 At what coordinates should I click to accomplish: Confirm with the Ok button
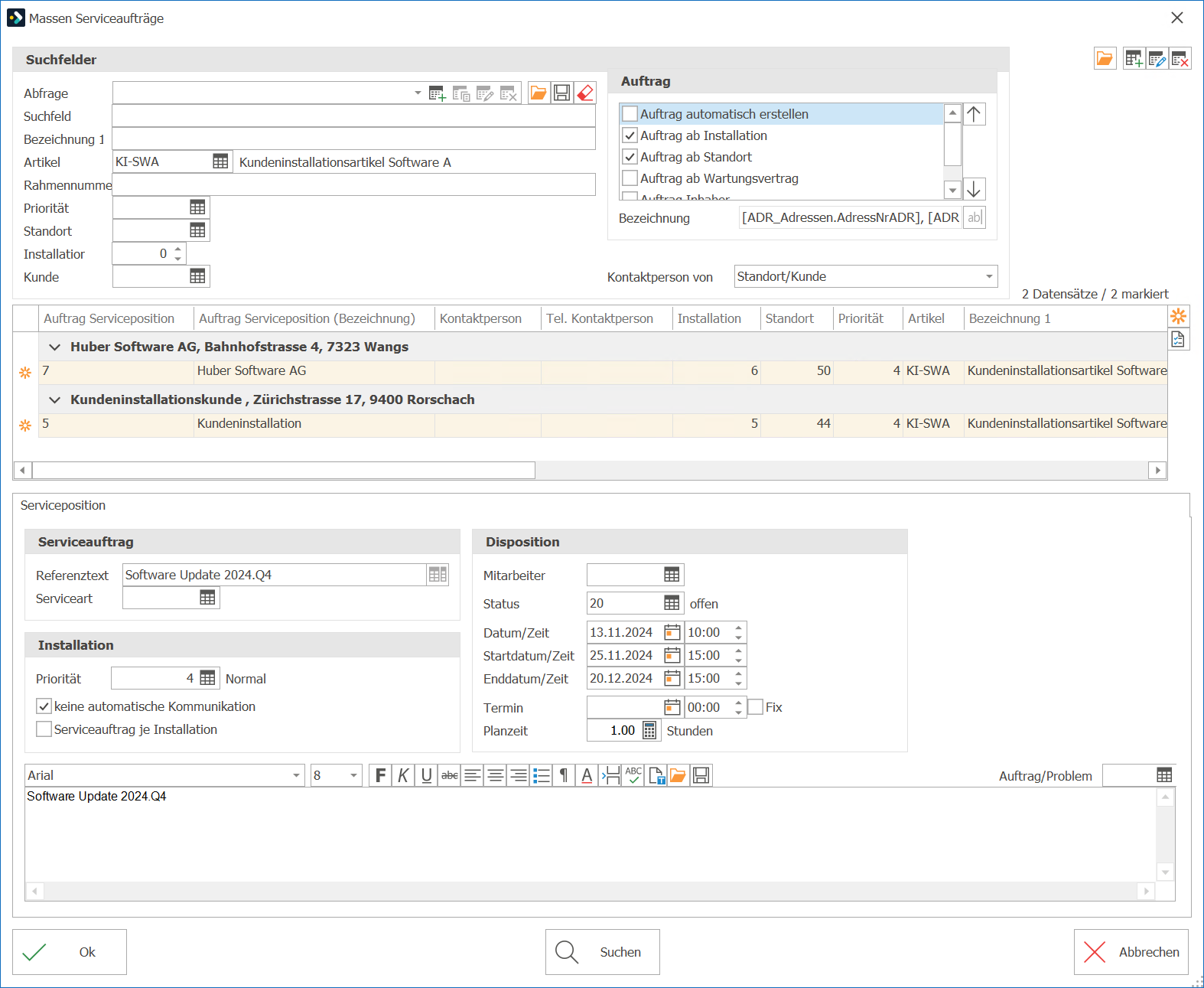pos(70,952)
